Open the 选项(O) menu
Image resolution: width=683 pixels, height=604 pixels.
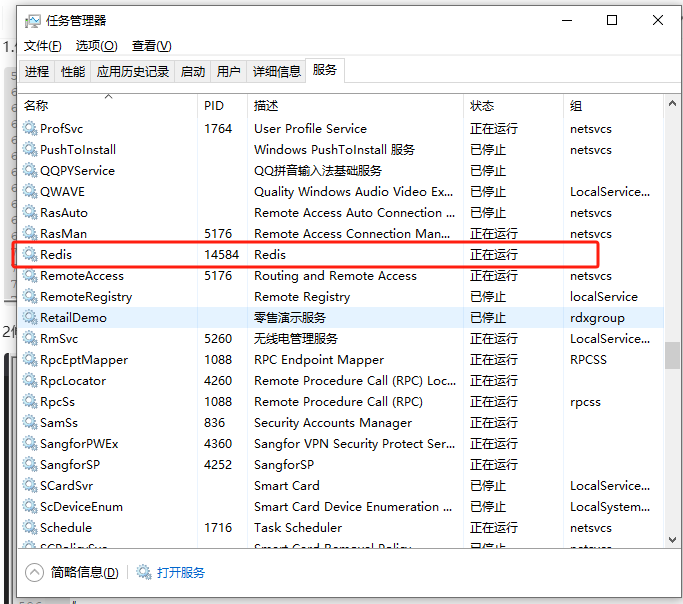[x=96, y=45]
